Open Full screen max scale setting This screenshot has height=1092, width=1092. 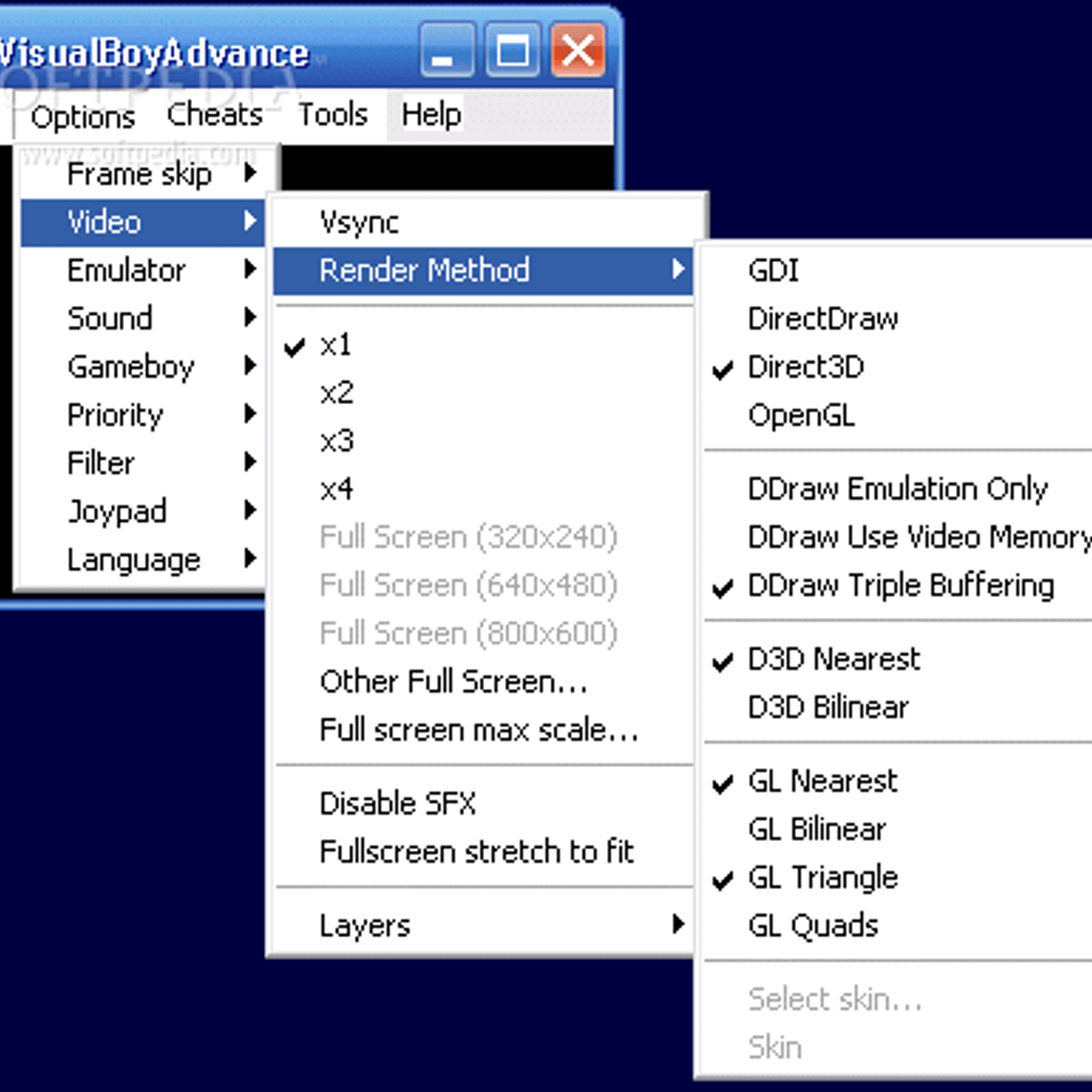click(x=483, y=730)
